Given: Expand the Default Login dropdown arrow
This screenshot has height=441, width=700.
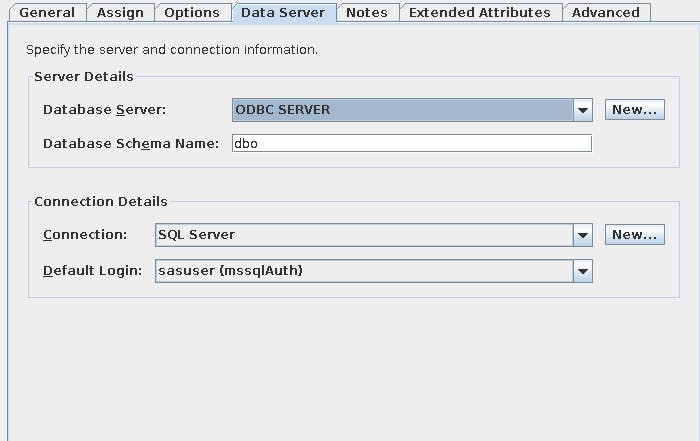Looking at the screenshot, I should pos(583,271).
